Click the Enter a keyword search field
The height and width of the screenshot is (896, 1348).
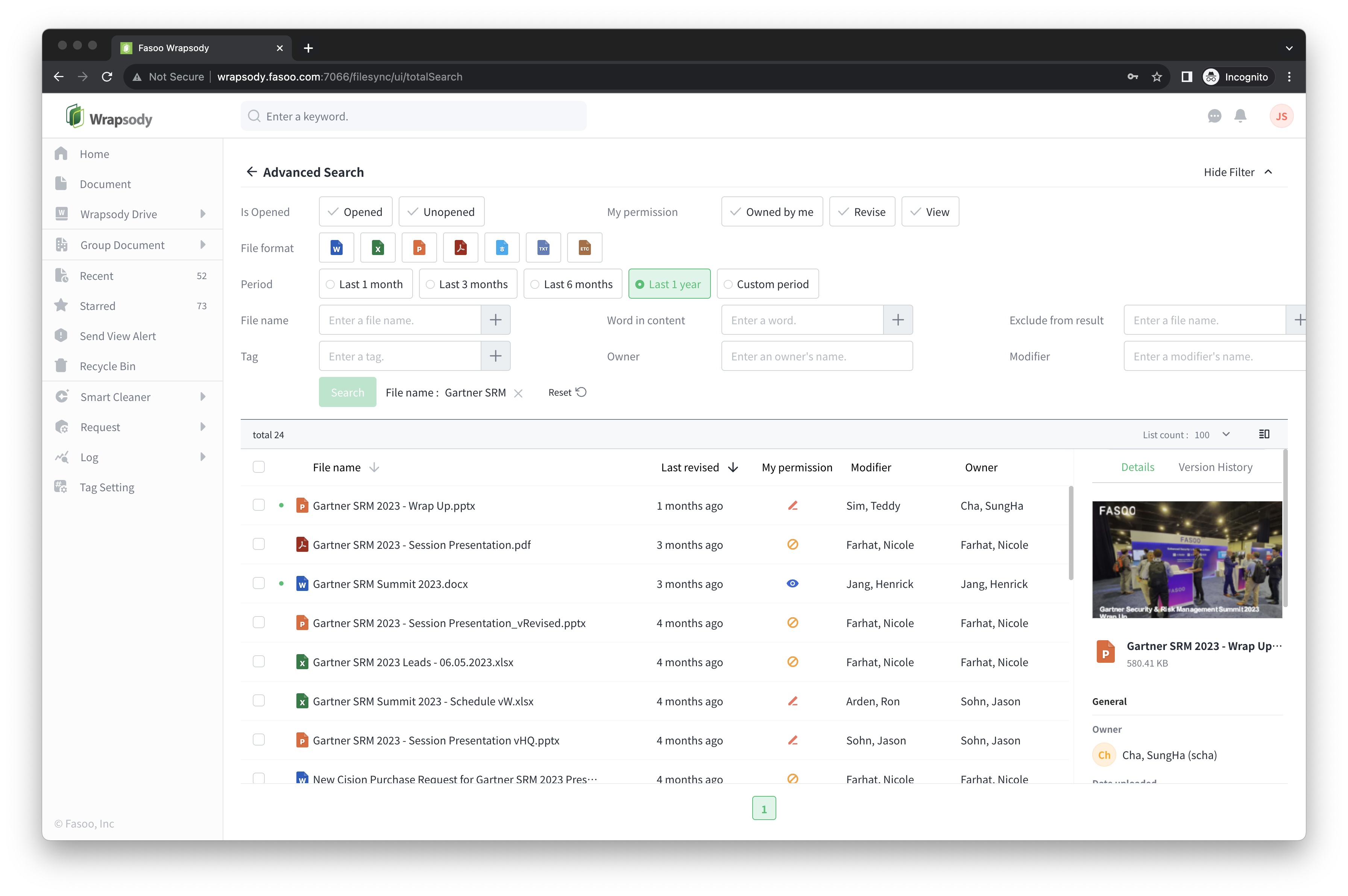pyautogui.click(x=413, y=117)
